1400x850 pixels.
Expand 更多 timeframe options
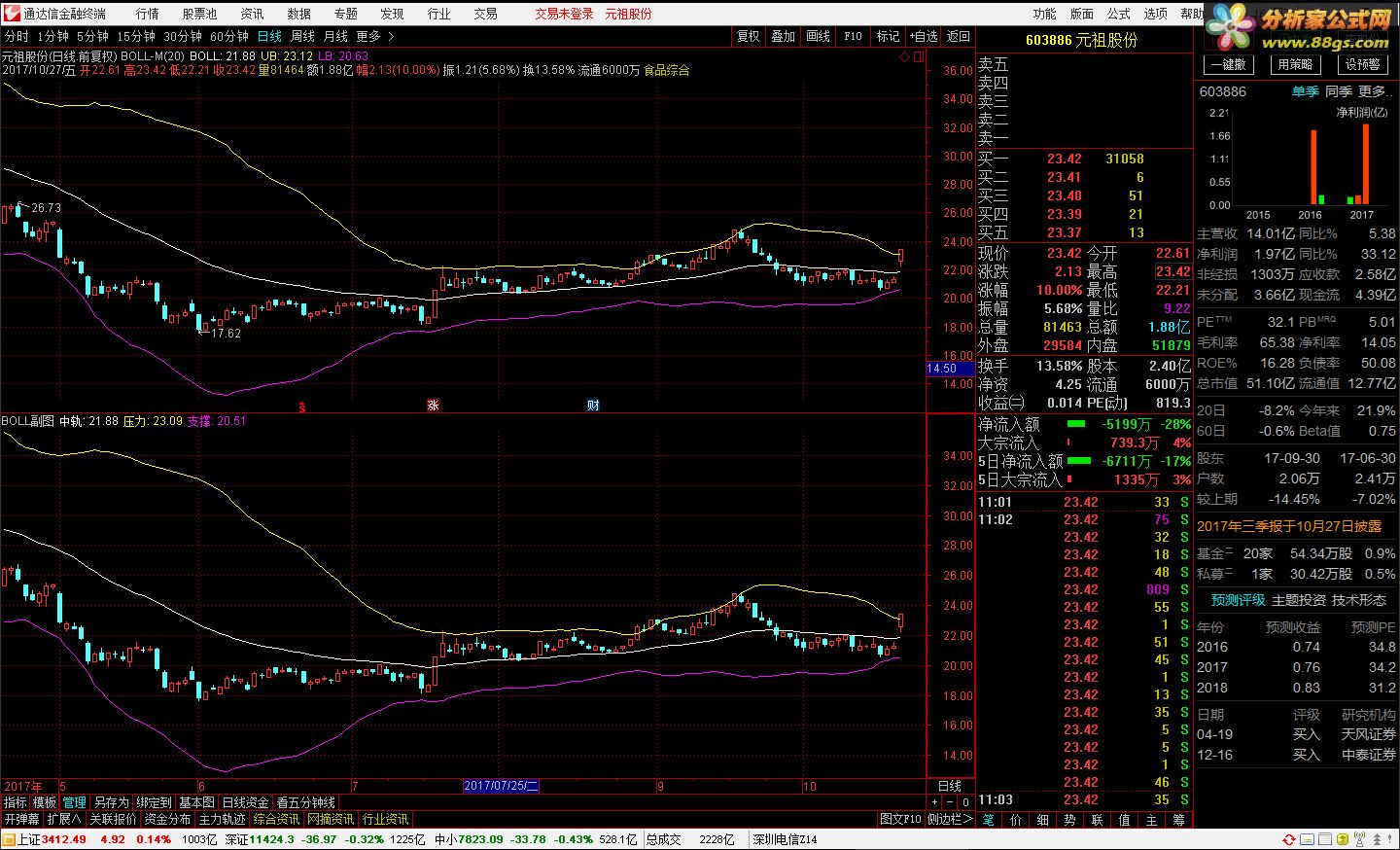(x=375, y=36)
